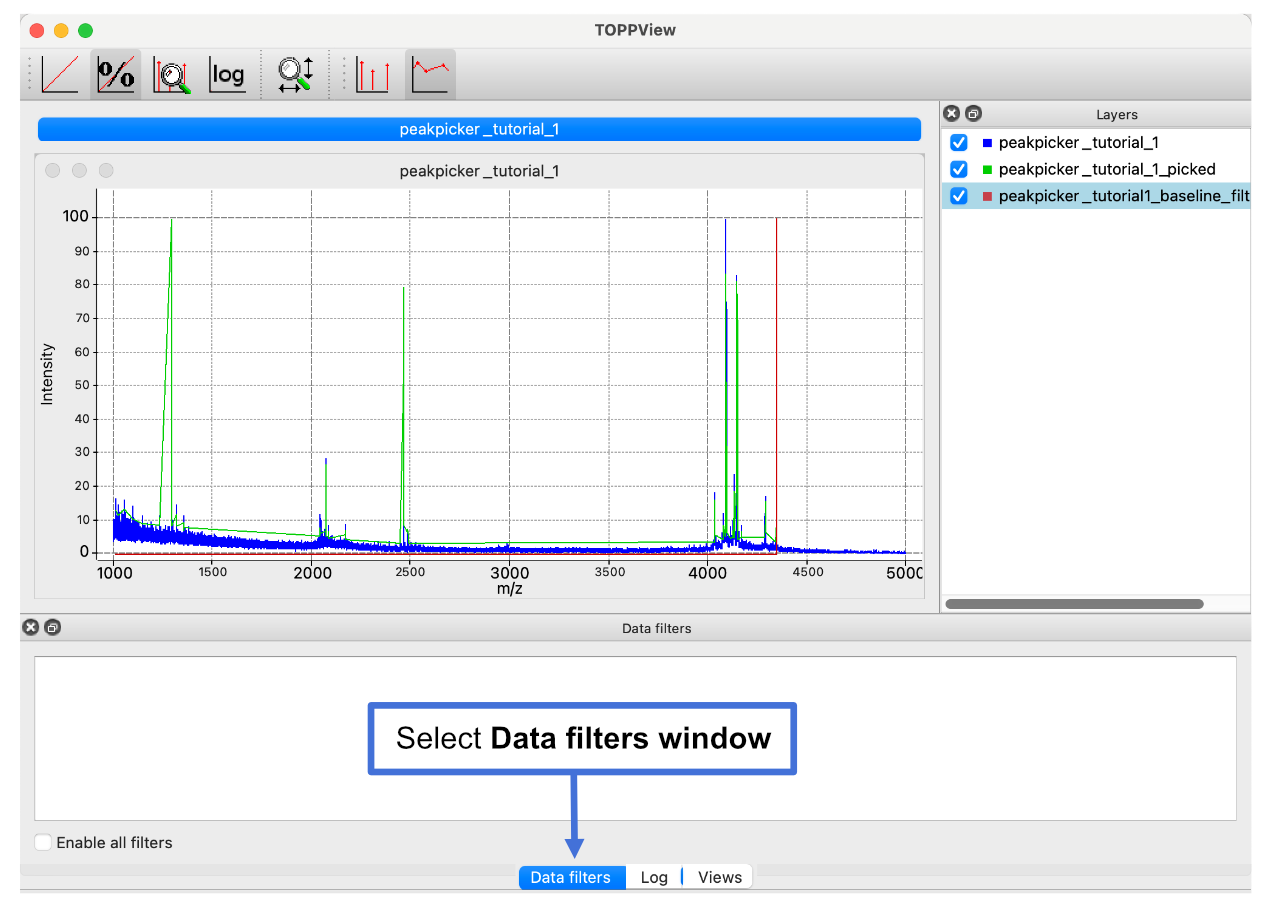Click the spectrum subwindow title peakpicker_tutorial_1
The image size is (1266, 908).
[x=479, y=171]
